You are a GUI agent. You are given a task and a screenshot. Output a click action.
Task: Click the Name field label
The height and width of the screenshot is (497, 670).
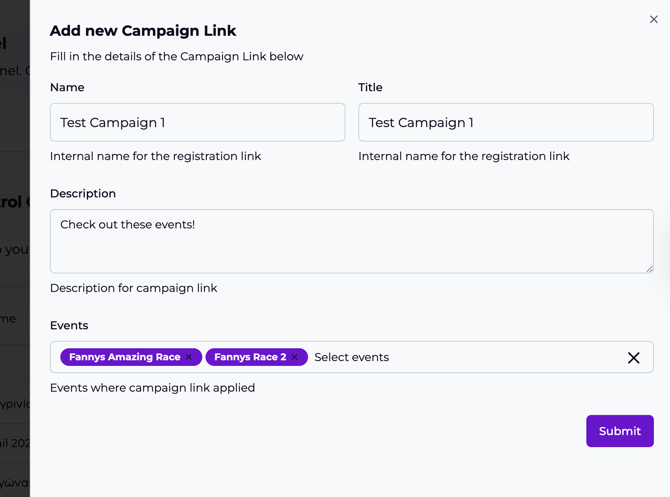67,88
